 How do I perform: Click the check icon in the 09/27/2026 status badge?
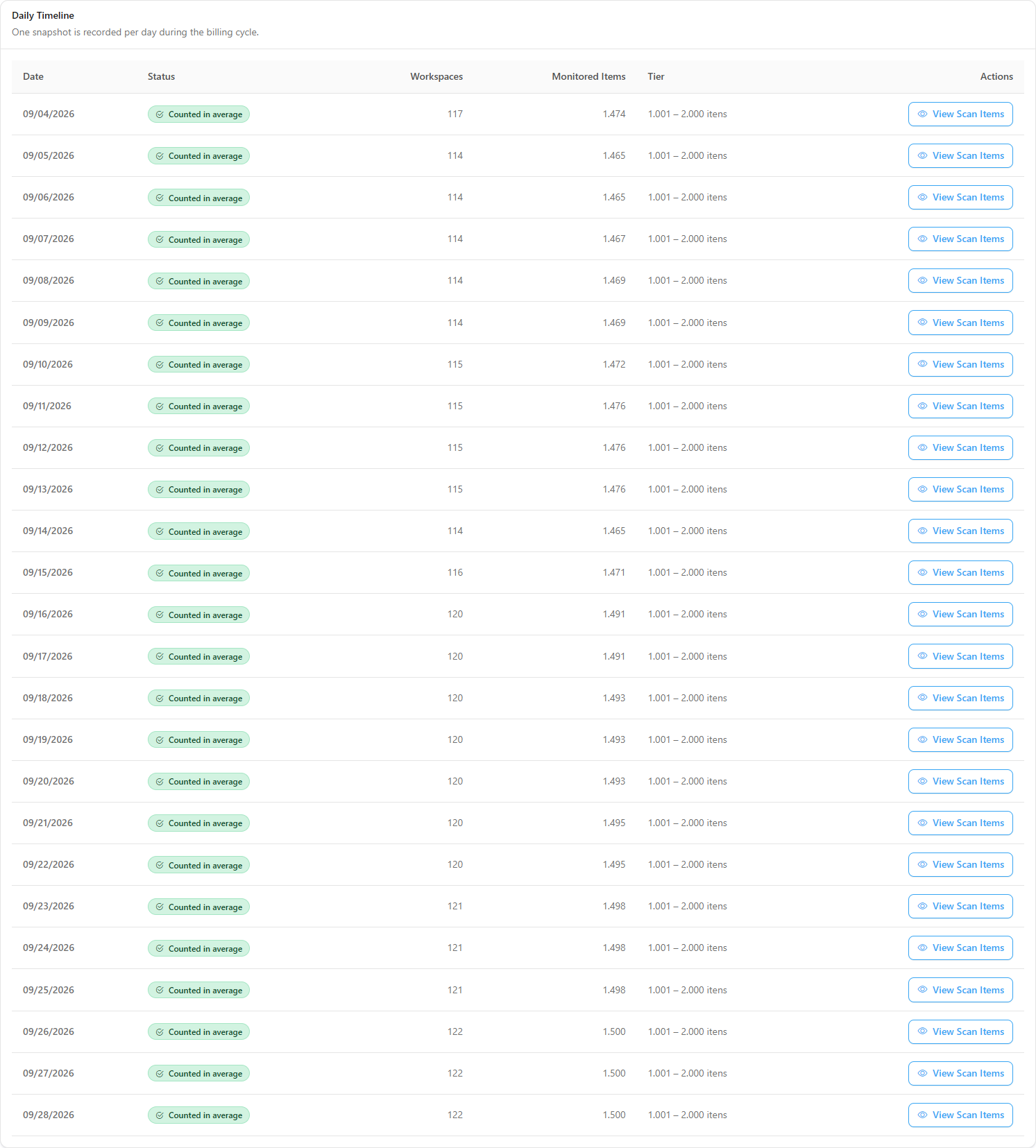(160, 1074)
